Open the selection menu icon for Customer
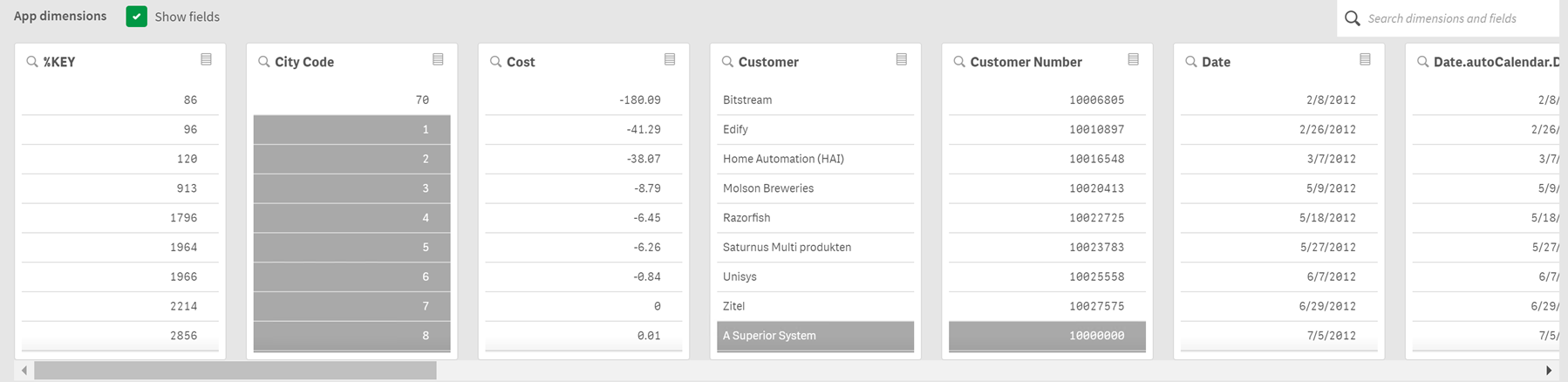The width and height of the screenshot is (1568, 382). 902,59
